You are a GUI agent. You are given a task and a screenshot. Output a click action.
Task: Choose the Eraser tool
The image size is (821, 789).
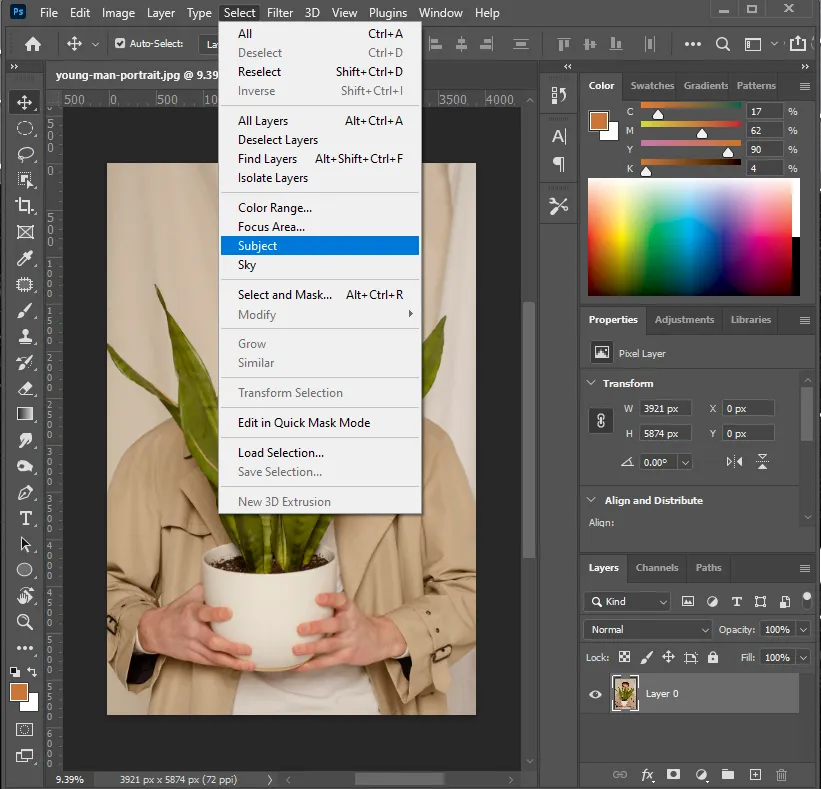[25, 388]
